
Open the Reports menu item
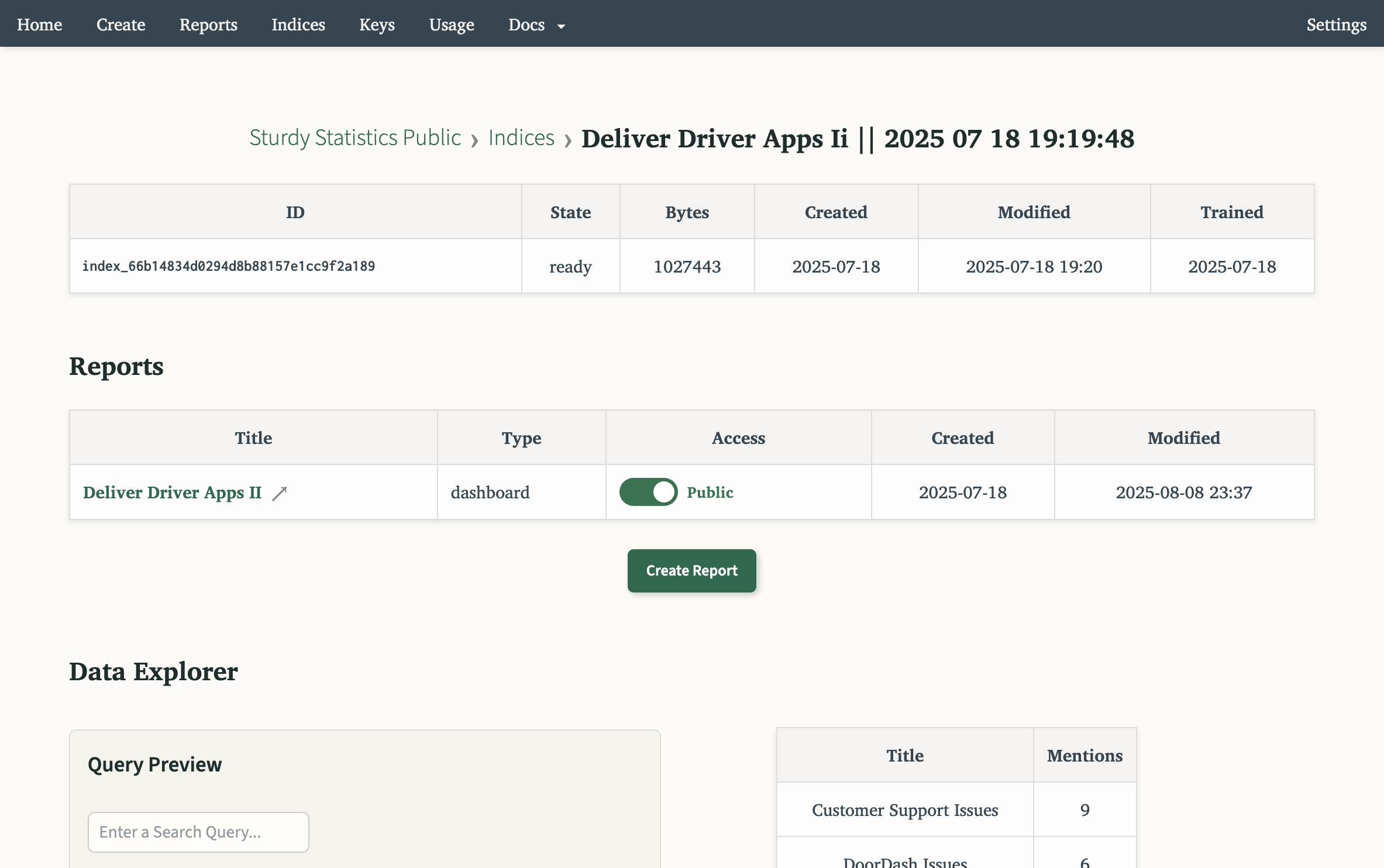tap(208, 25)
